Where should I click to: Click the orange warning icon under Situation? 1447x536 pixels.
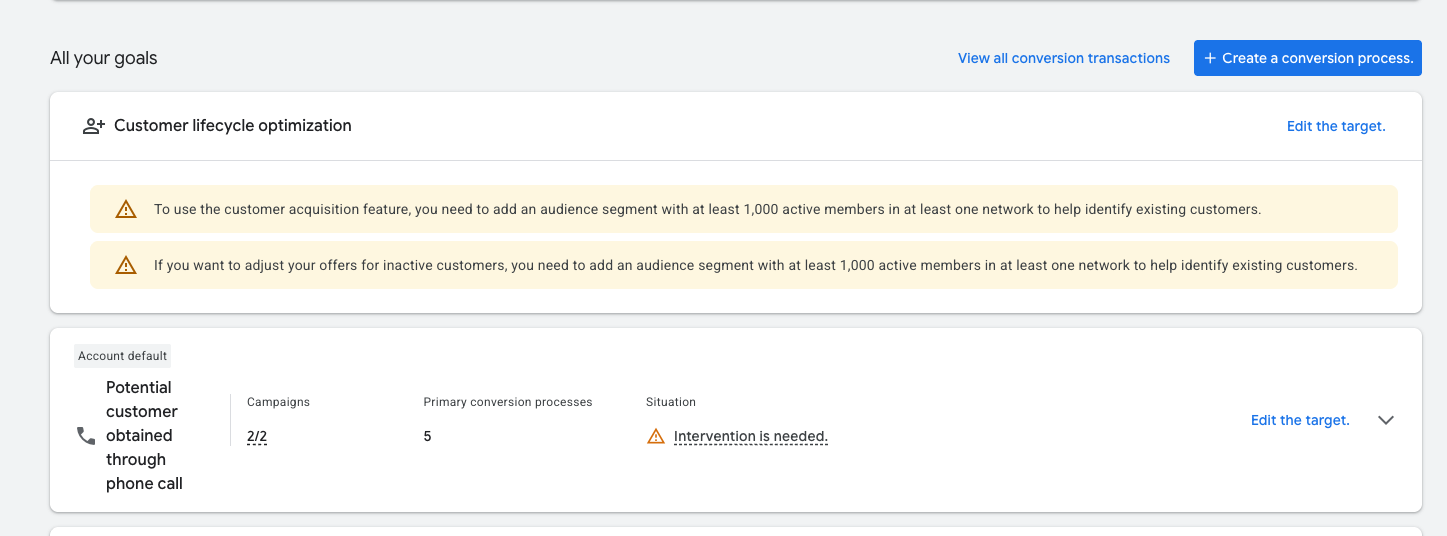656,436
